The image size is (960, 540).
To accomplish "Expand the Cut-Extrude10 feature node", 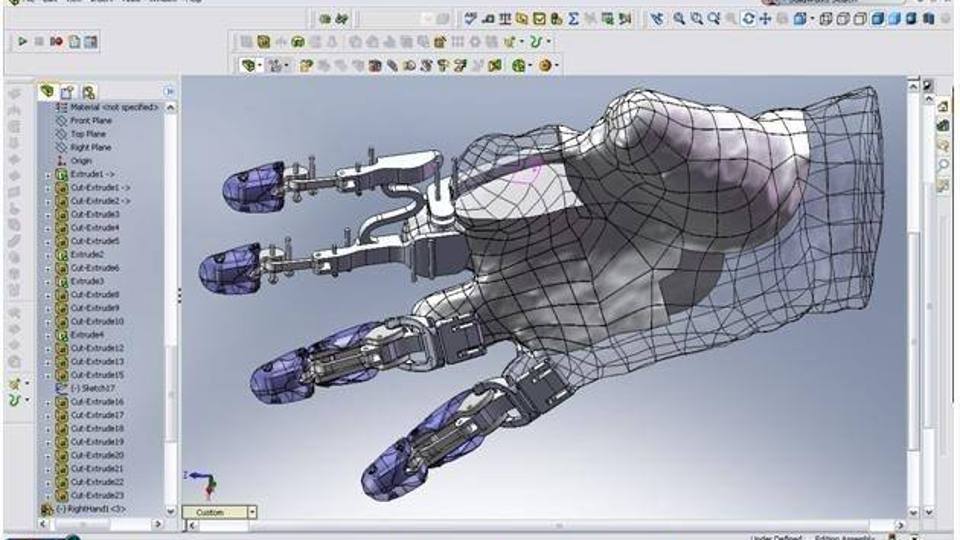I will tap(48, 321).
